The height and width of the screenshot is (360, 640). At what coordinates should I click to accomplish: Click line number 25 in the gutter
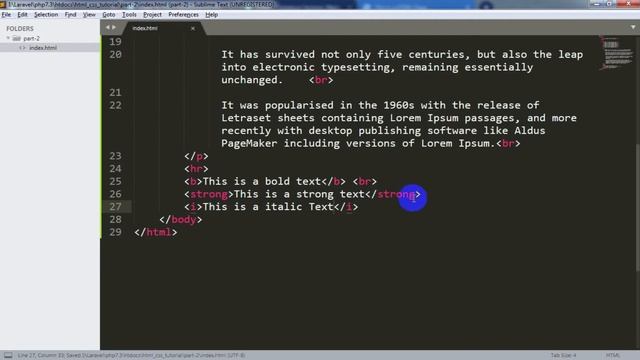click(x=115, y=181)
